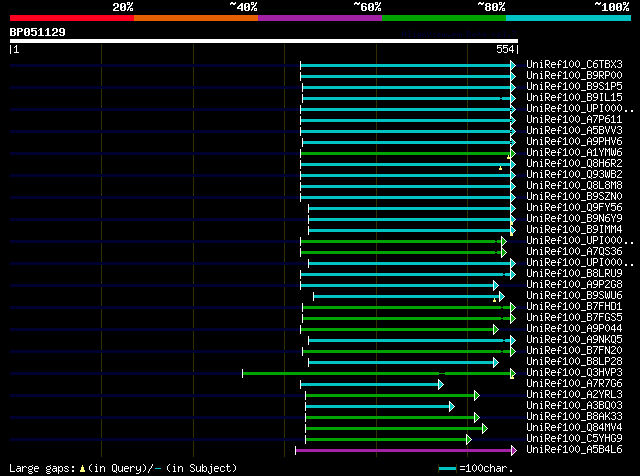Click the cyan alignment bar of C6TBX3
Screen dimensions: 640x476
pyautogui.click(x=408, y=65)
